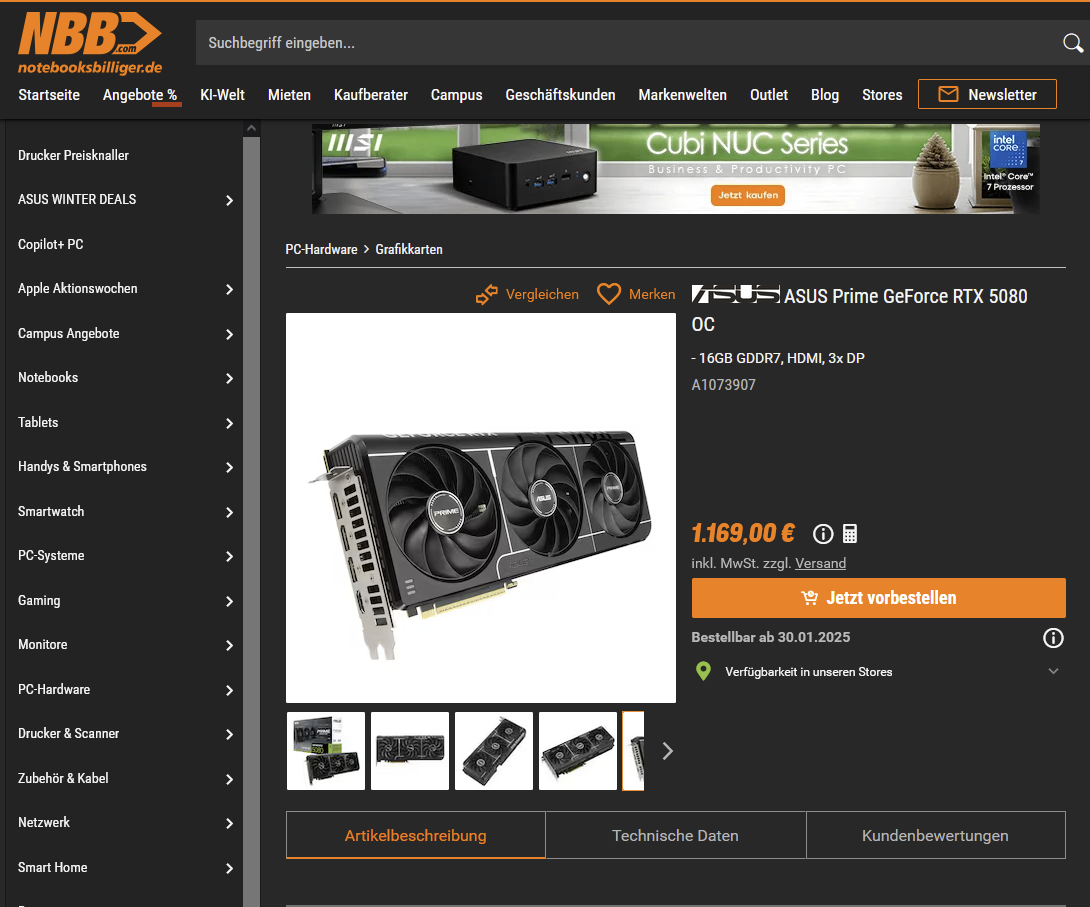
Task: Open Geschäftskunden in the navigation
Action: (560, 95)
